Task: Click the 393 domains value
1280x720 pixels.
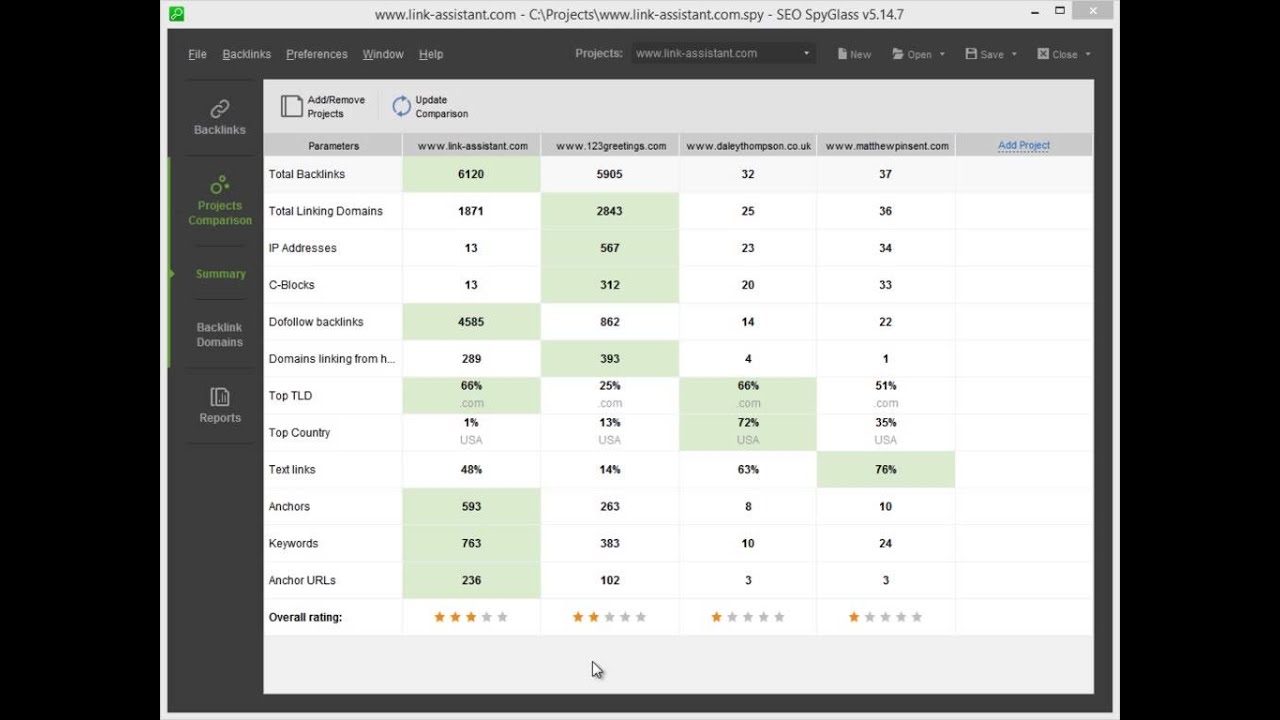Action: coord(609,359)
